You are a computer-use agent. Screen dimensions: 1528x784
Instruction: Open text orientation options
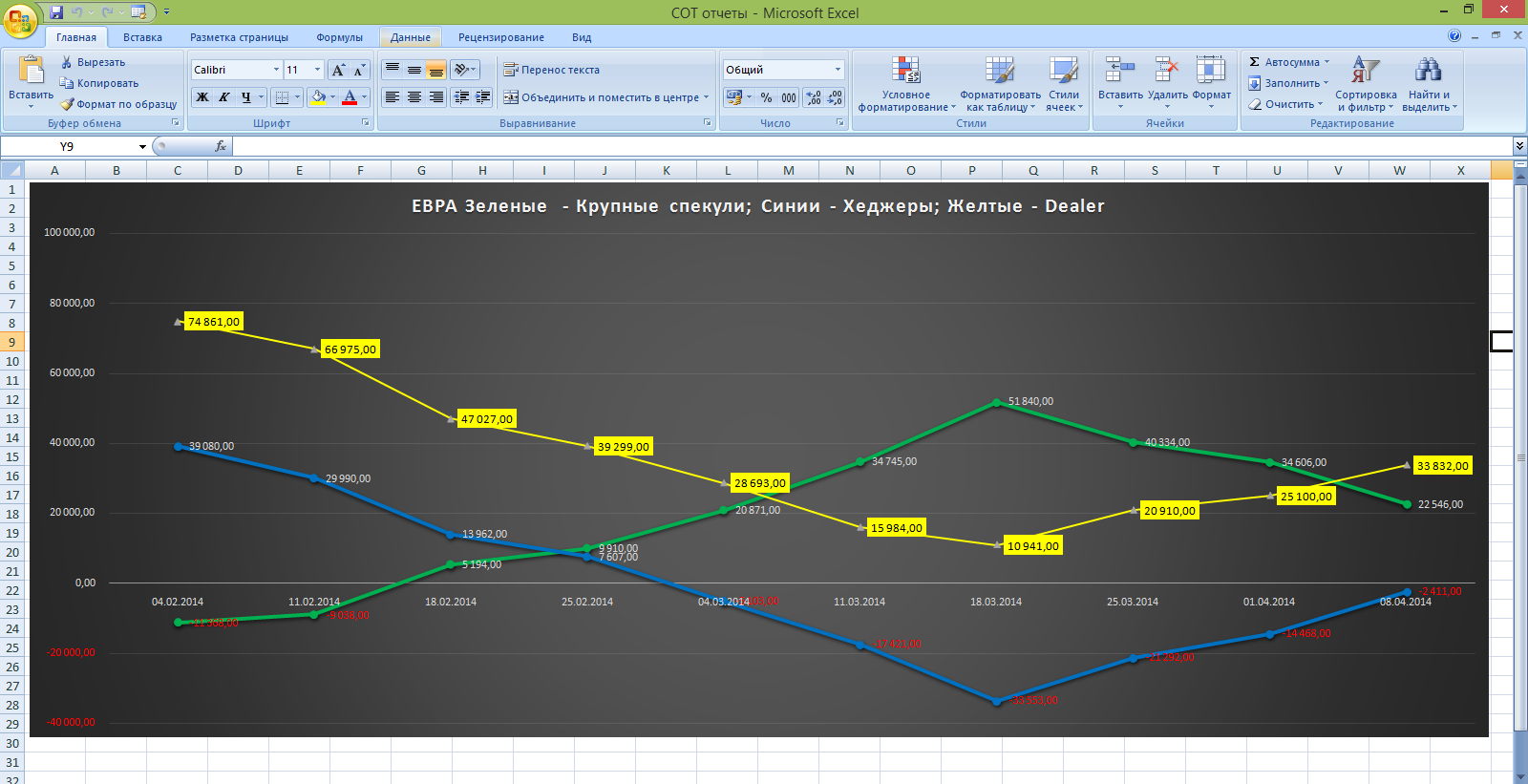pyautogui.click(x=465, y=70)
